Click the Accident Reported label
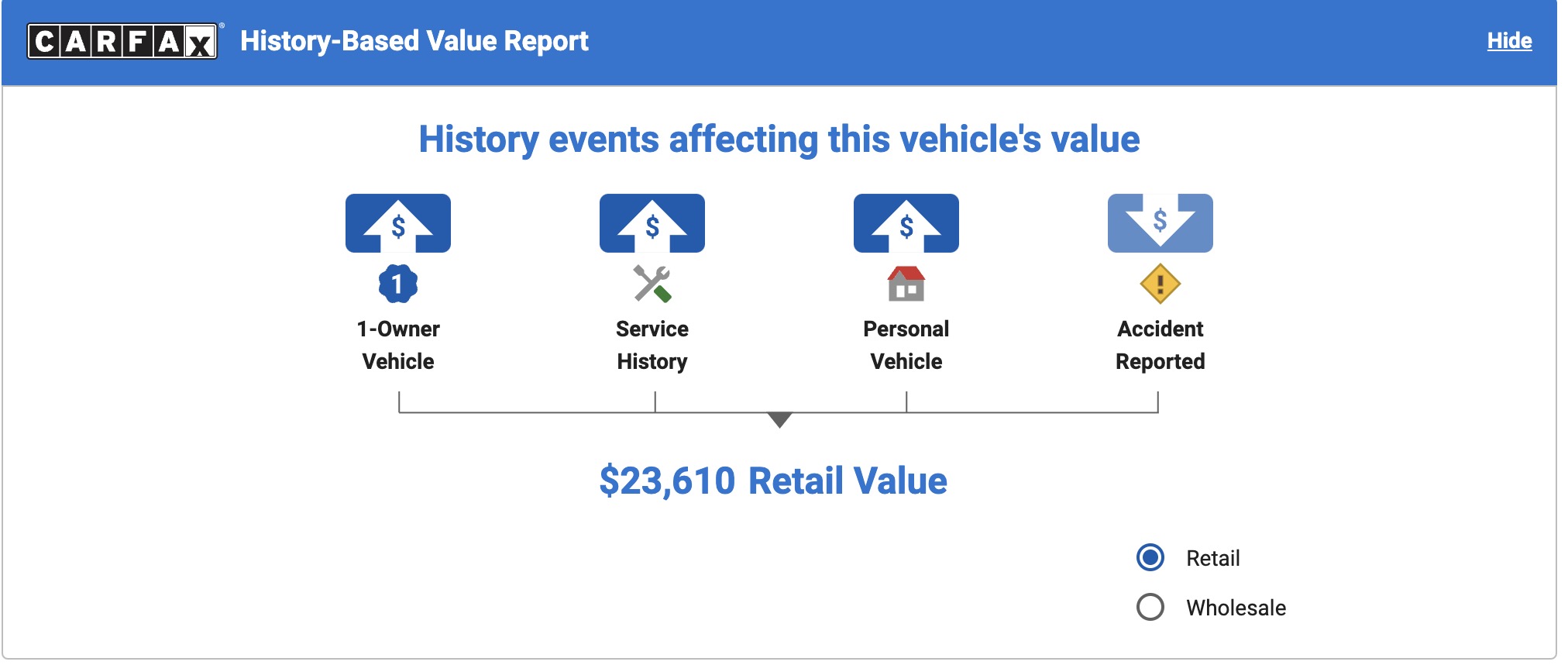 click(1160, 345)
